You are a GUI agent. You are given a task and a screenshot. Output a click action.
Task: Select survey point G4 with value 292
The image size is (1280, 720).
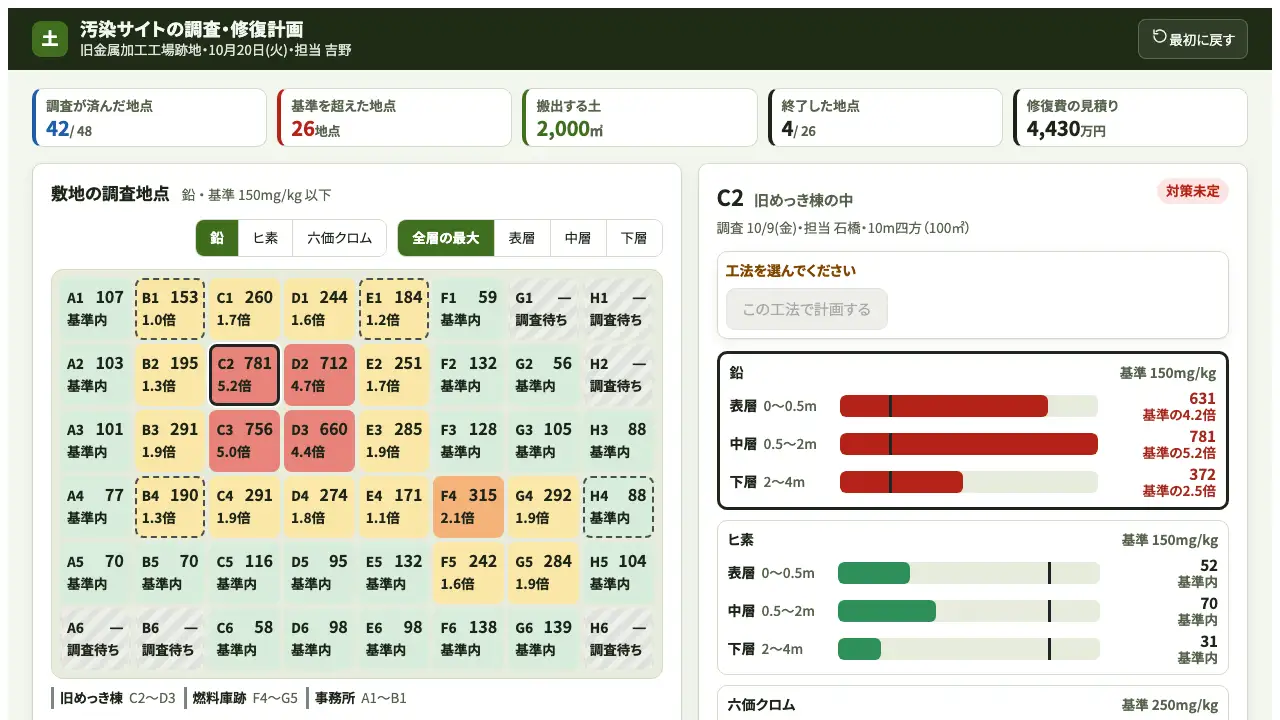click(543, 507)
